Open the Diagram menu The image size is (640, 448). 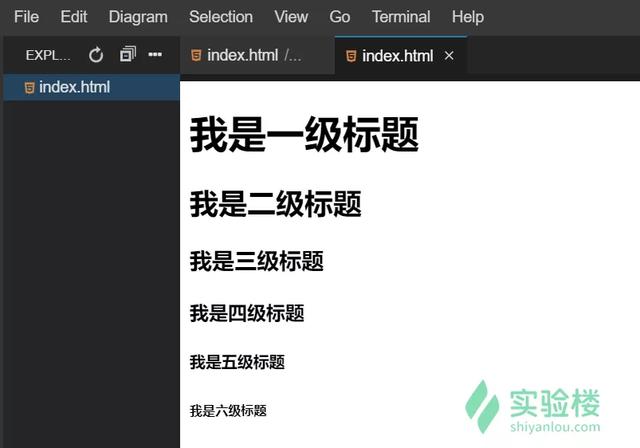click(x=138, y=17)
